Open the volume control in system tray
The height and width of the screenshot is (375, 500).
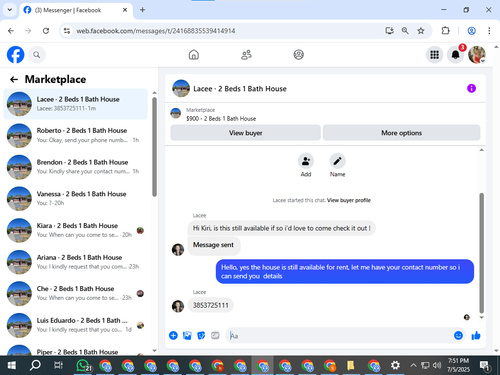coord(436,365)
